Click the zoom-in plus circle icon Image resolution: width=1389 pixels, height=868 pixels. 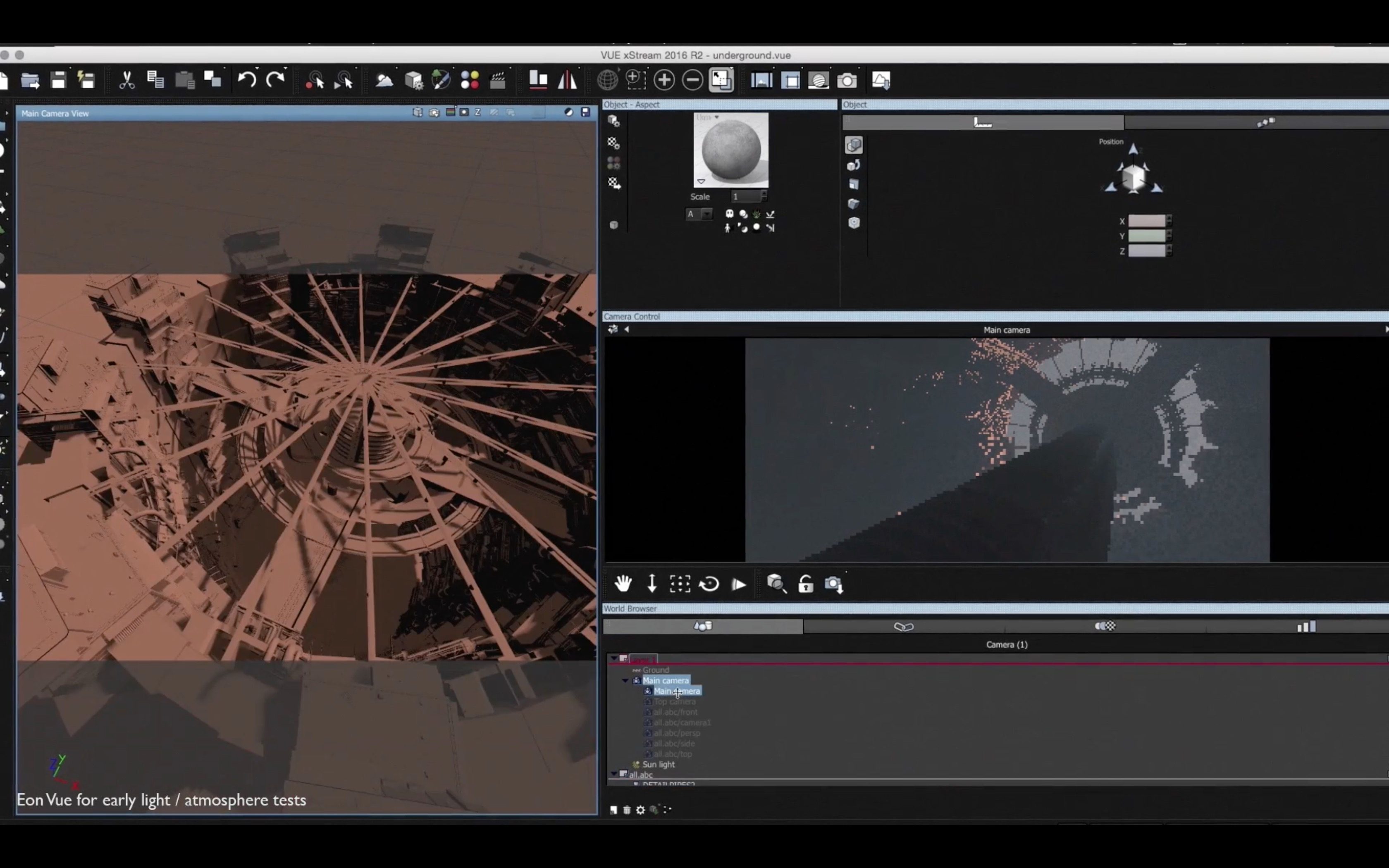664,80
